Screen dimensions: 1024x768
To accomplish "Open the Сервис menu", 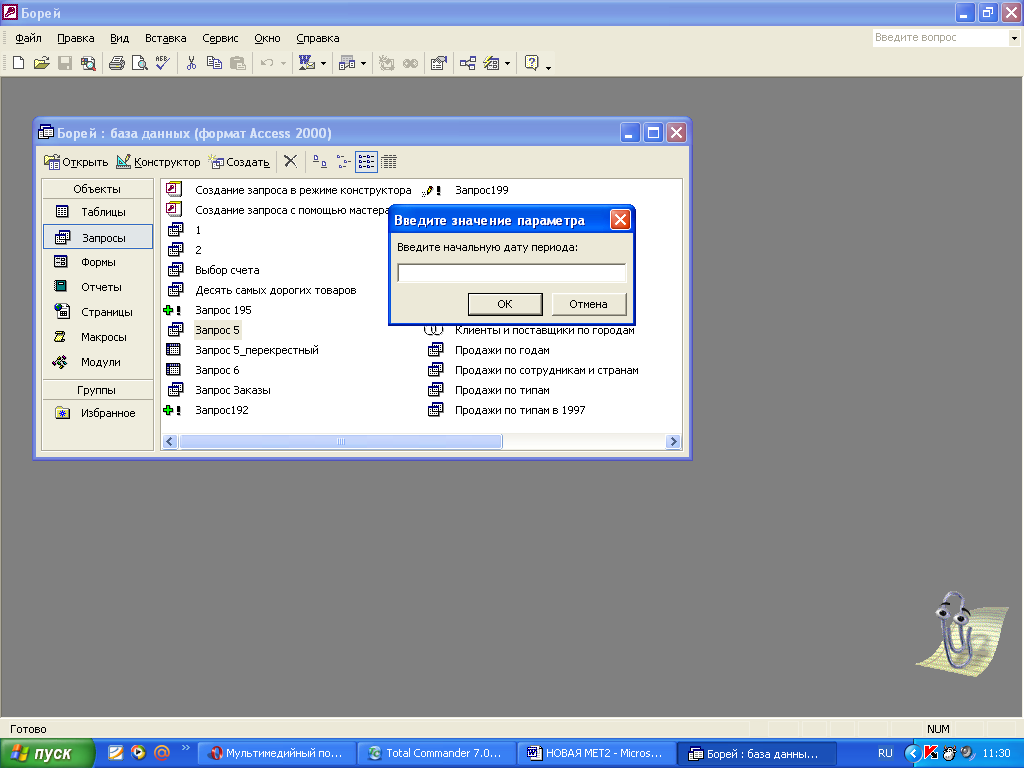I will tap(220, 38).
